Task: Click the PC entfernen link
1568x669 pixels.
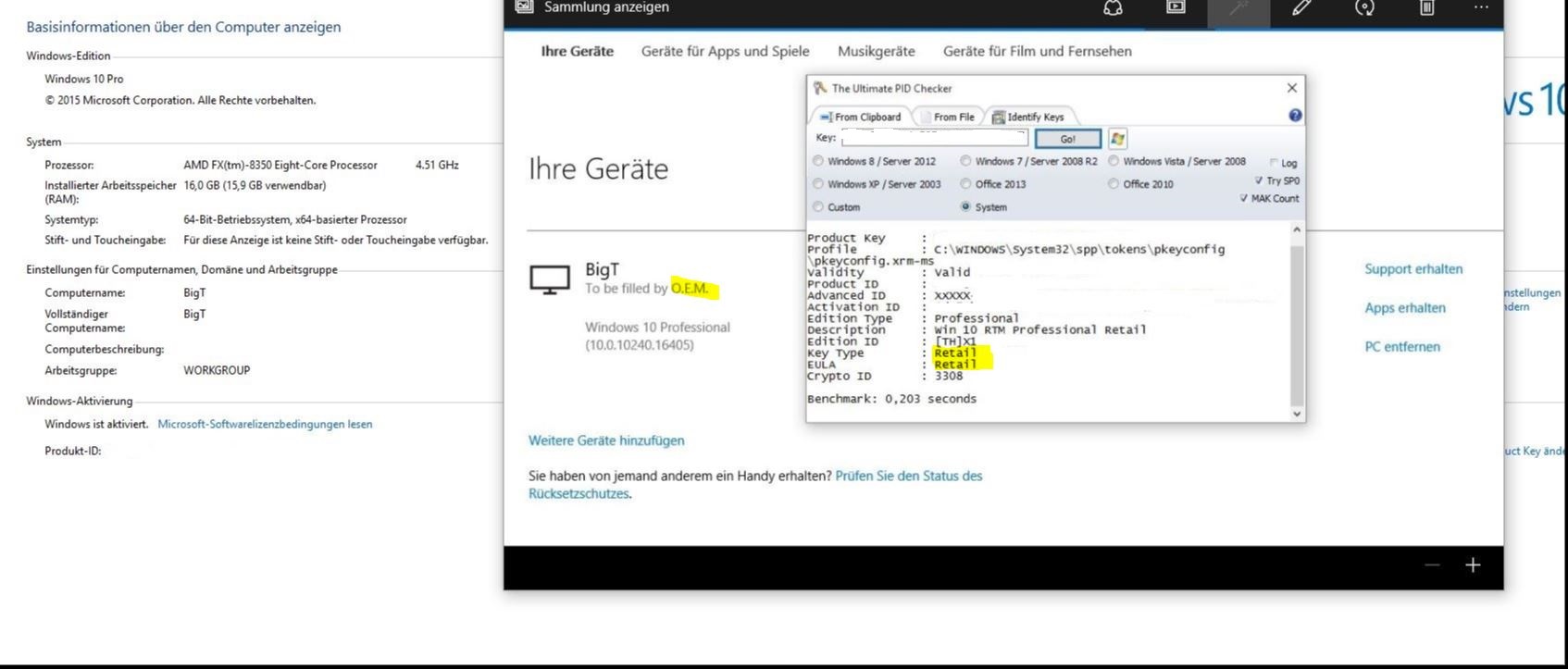Action: pyautogui.click(x=1402, y=347)
